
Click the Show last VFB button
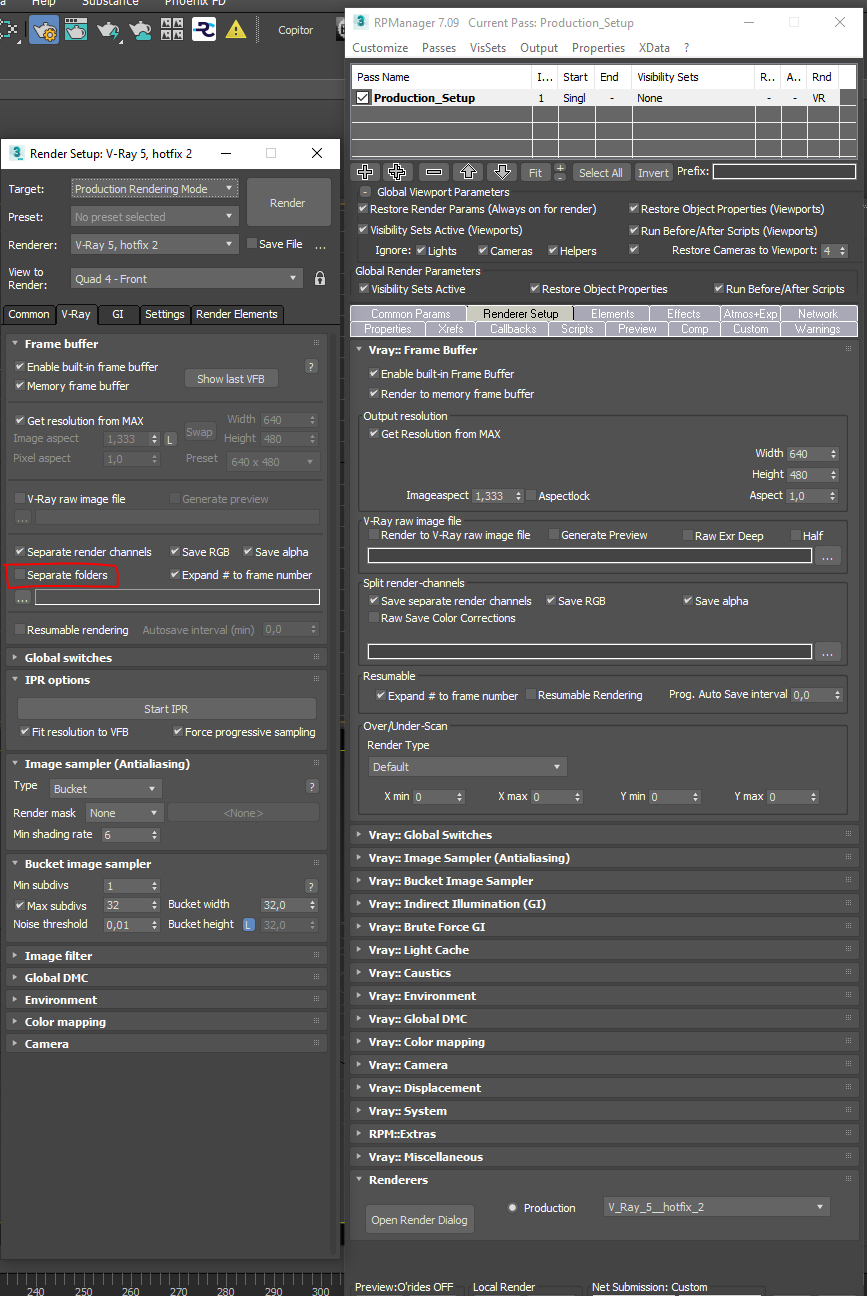(231, 378)
